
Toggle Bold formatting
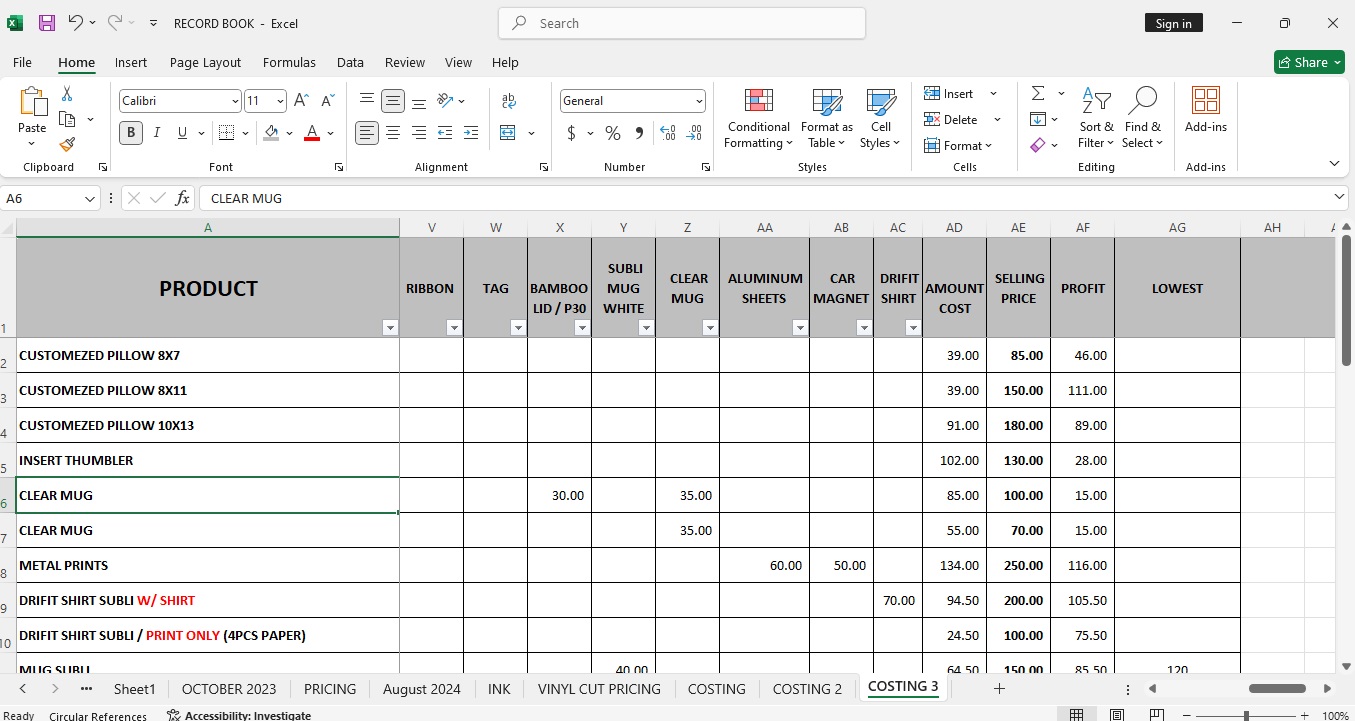pyautogui.click(x=131, y=133)
